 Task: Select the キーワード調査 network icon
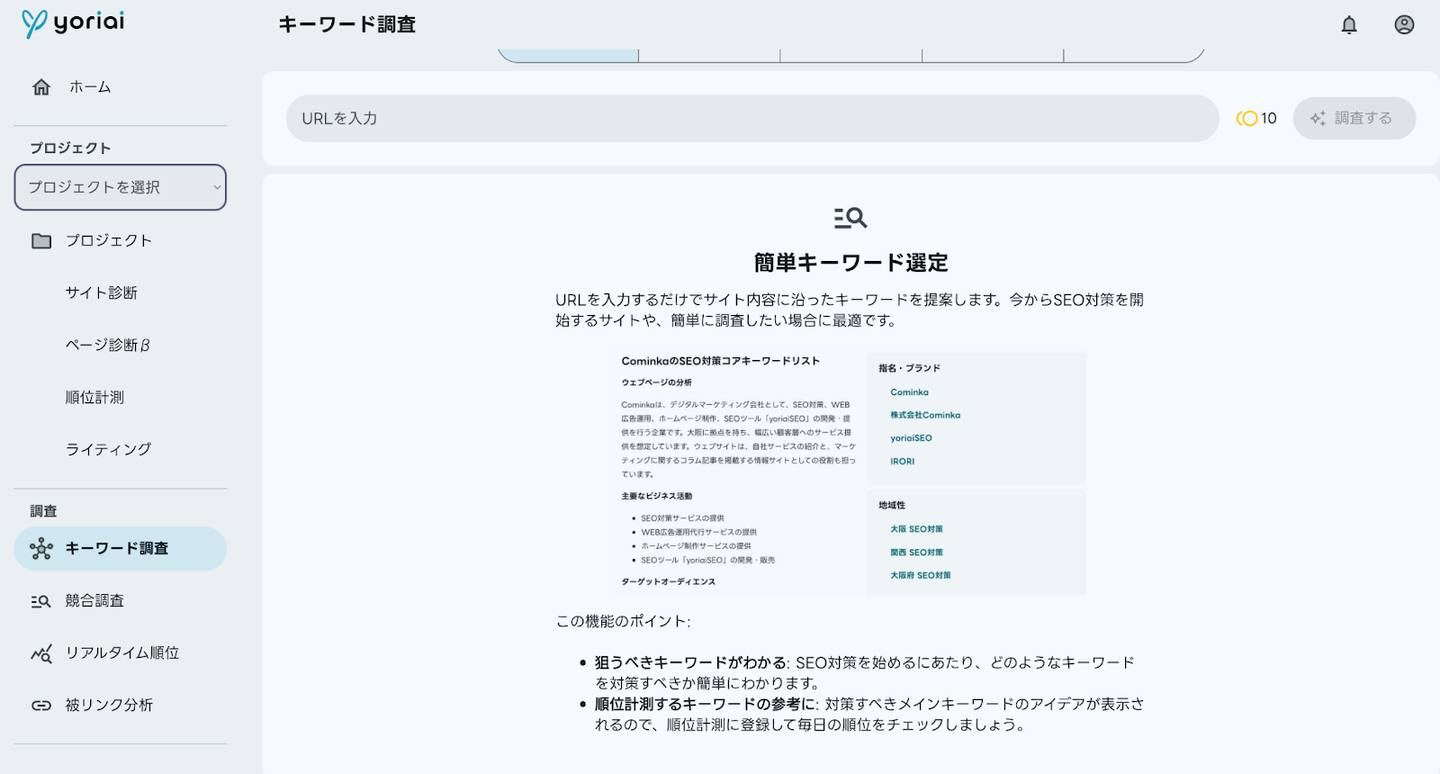(41, 549)
